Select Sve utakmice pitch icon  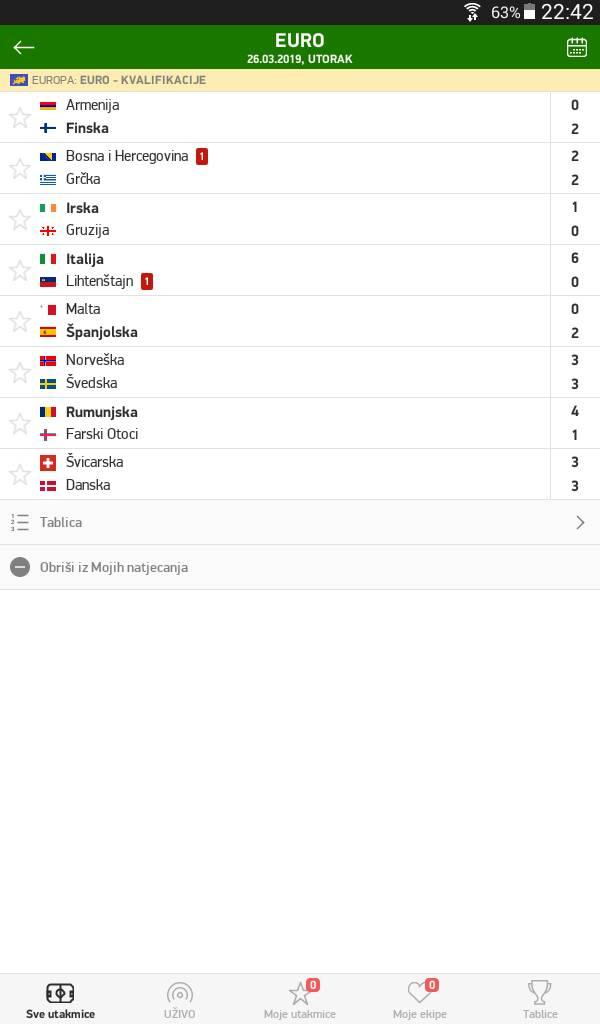click(60, 993)
